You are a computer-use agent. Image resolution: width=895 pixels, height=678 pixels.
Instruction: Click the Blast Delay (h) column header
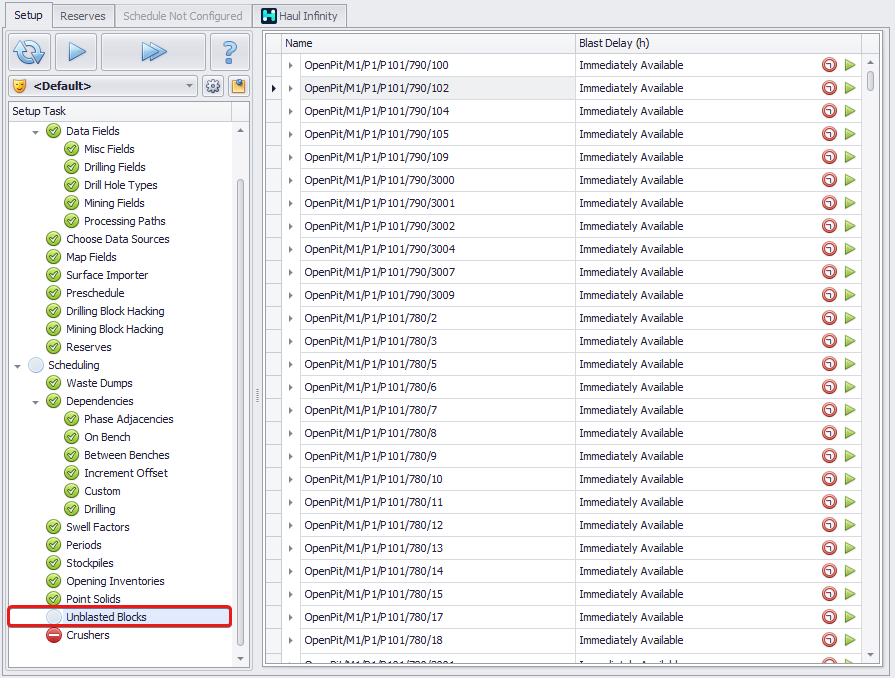point(718,43)
